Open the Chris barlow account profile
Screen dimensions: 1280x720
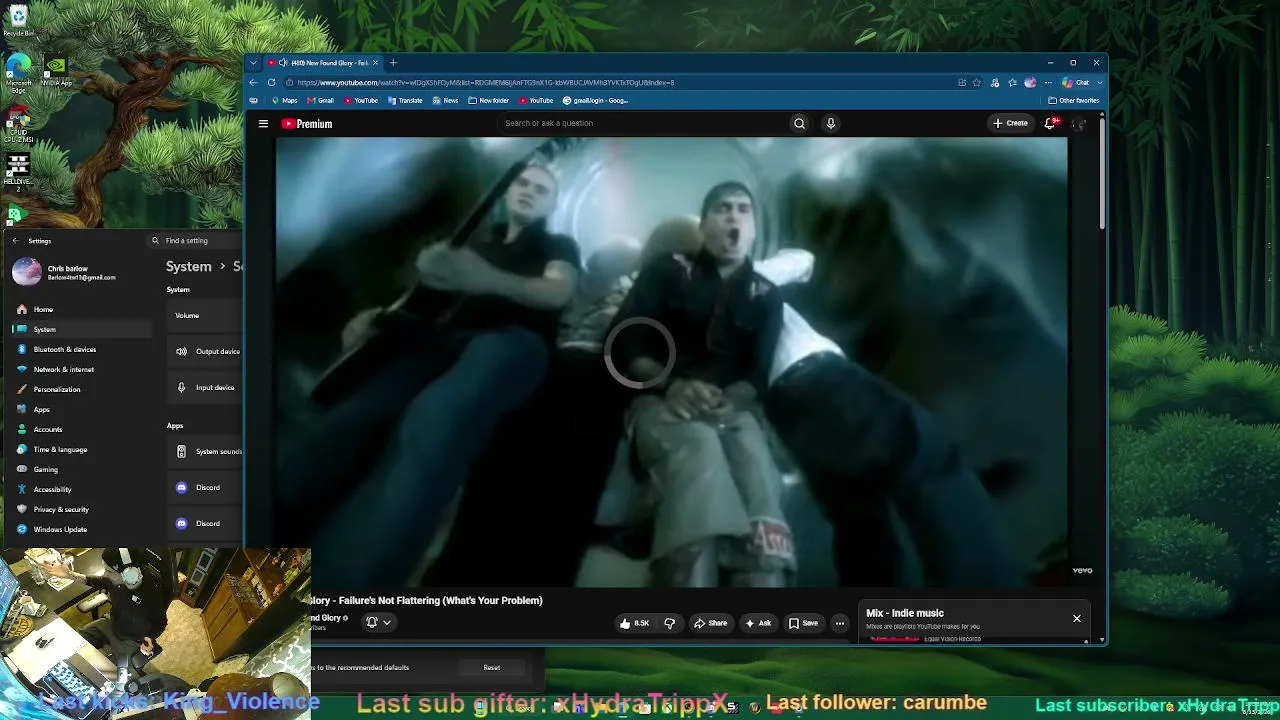[65, 272]
